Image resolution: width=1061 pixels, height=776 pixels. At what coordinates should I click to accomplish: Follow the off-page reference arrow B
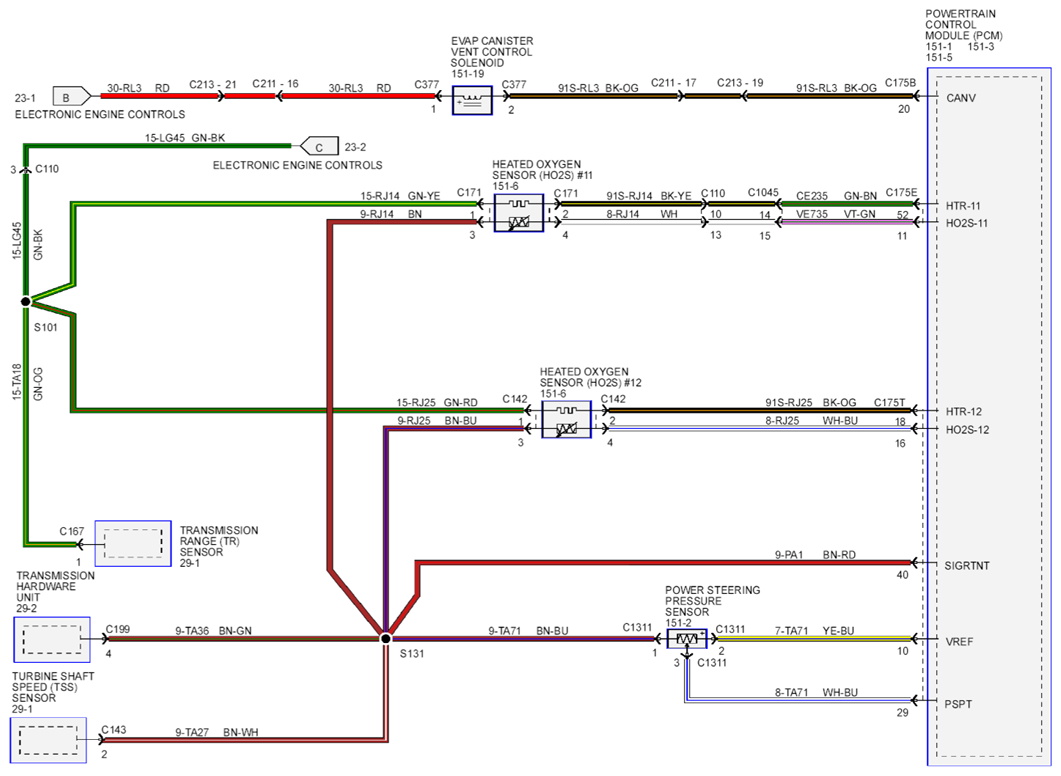pyautogui.click(x=71, y=97)
